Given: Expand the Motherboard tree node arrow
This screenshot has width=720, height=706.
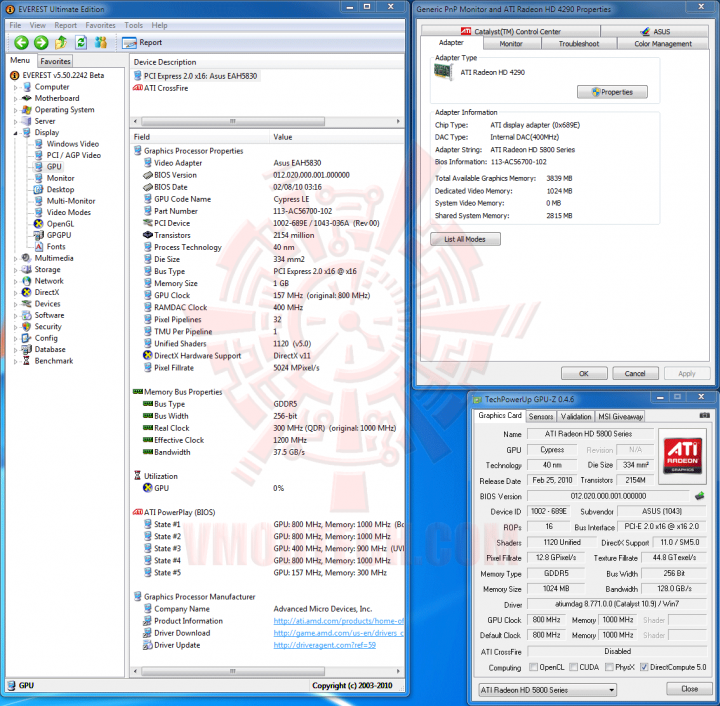Looking at the screenshot, I should point(16,99).
